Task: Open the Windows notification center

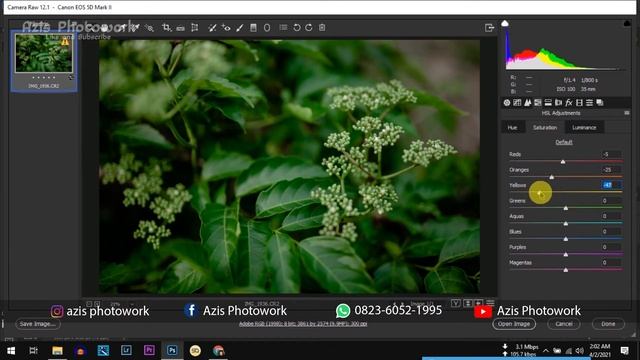Action: [x=624, y=351]
